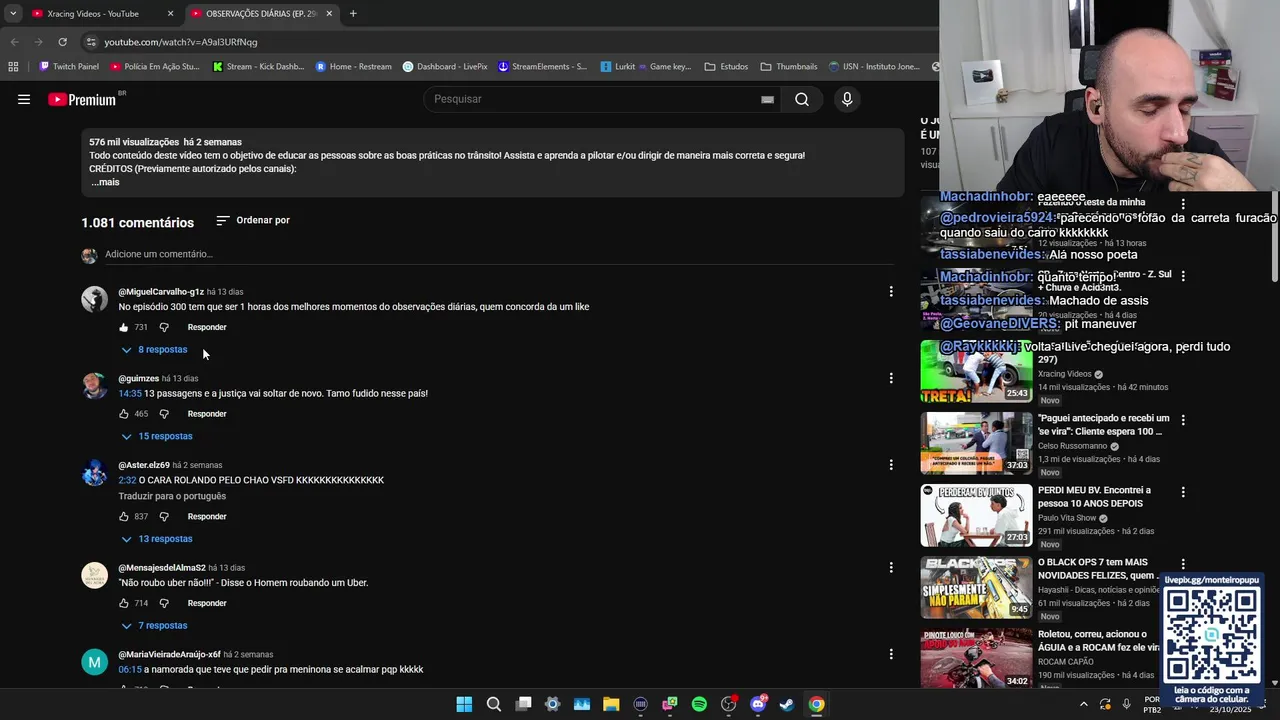This screenshot has height=720, width=1280.
Task: Open options menu for Aster.elz69 comment
Action: tap(891, 465)
